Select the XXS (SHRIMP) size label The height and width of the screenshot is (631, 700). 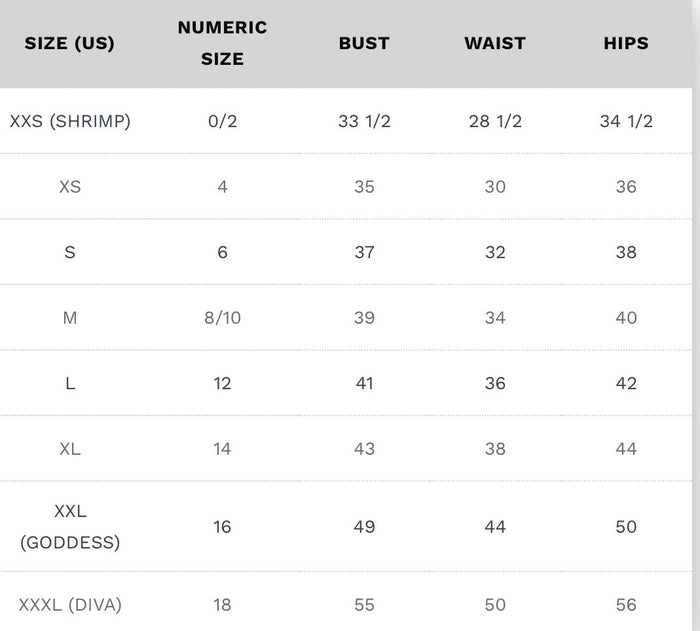70,121
